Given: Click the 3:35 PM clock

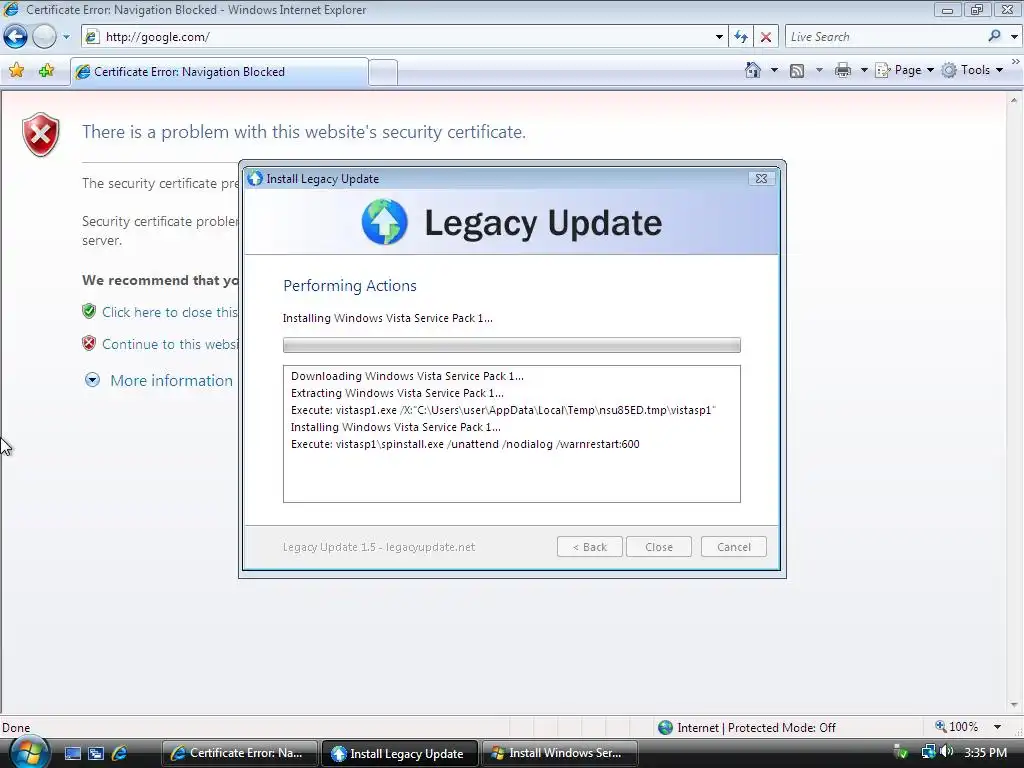Looking at the screenshot, I should click(x=985, y=753).
